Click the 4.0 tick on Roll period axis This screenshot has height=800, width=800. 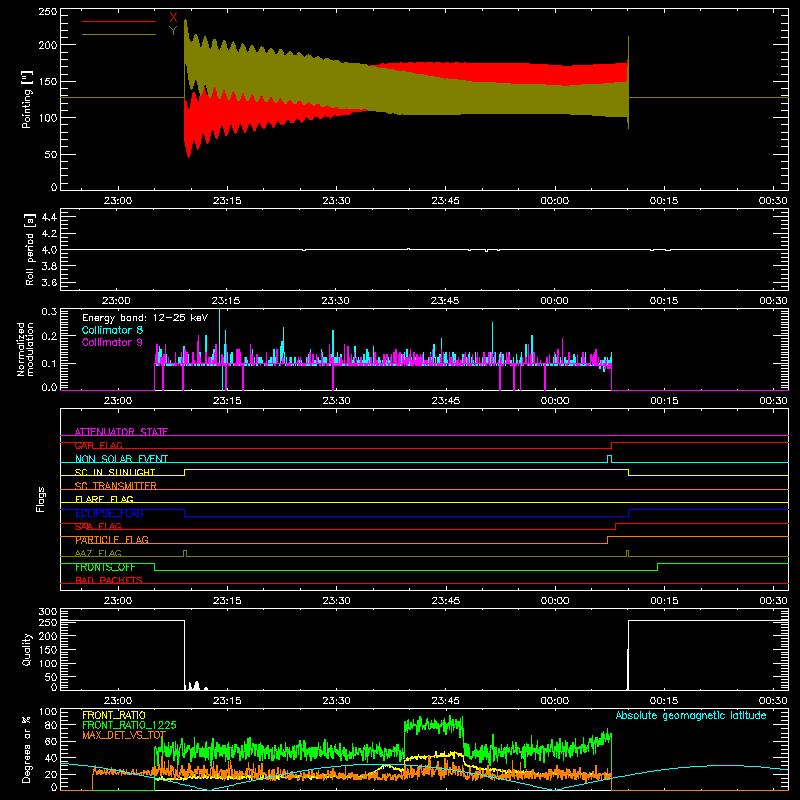click(x=49, y=250)
